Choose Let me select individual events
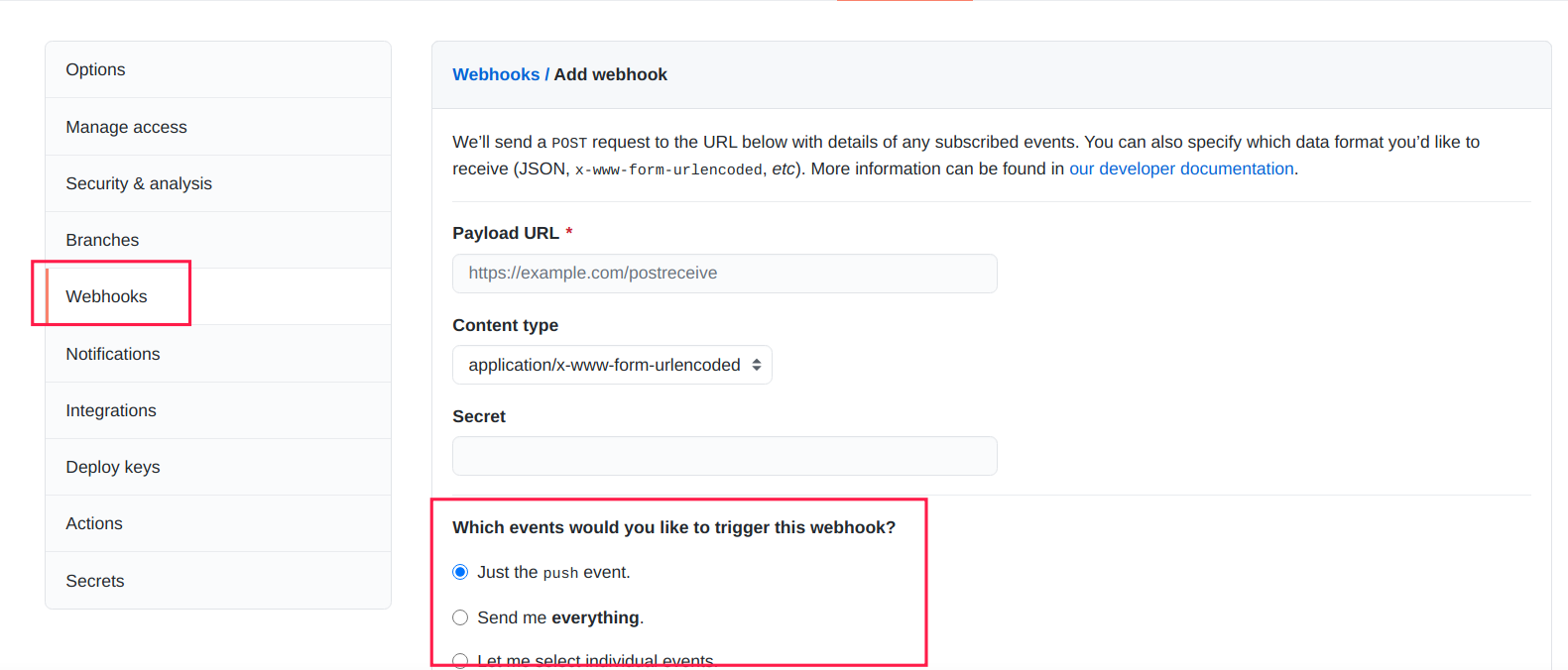The height and width of the screenshot is (670, 1568). (x=459, y=659)
